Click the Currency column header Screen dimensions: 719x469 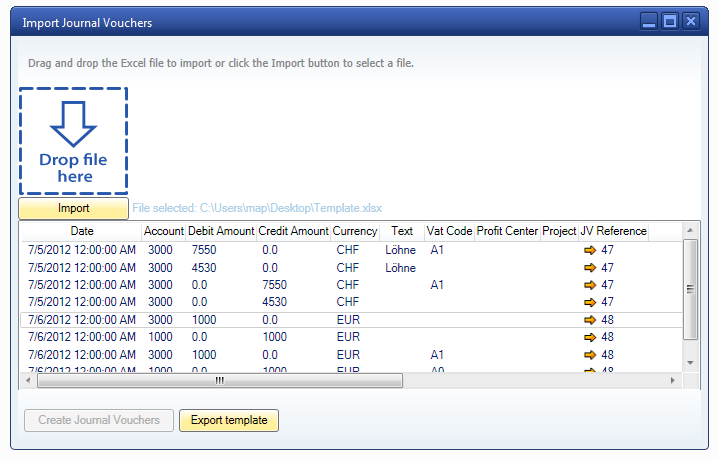[x=355, y=231]
